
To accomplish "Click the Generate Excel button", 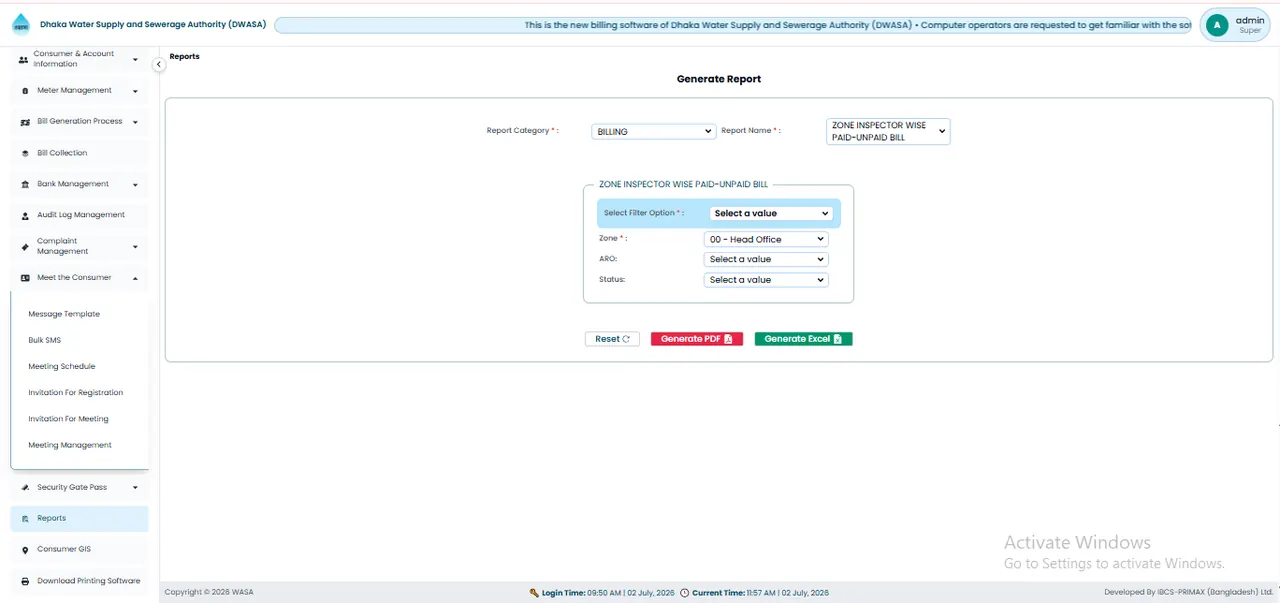I will [x=803, y=339].
